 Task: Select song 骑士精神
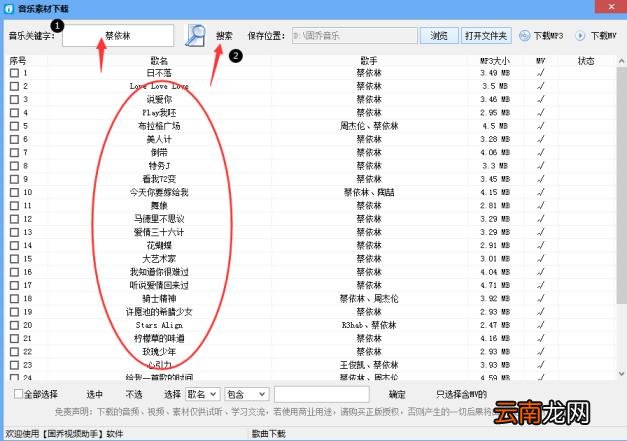(x=159, y=298)
